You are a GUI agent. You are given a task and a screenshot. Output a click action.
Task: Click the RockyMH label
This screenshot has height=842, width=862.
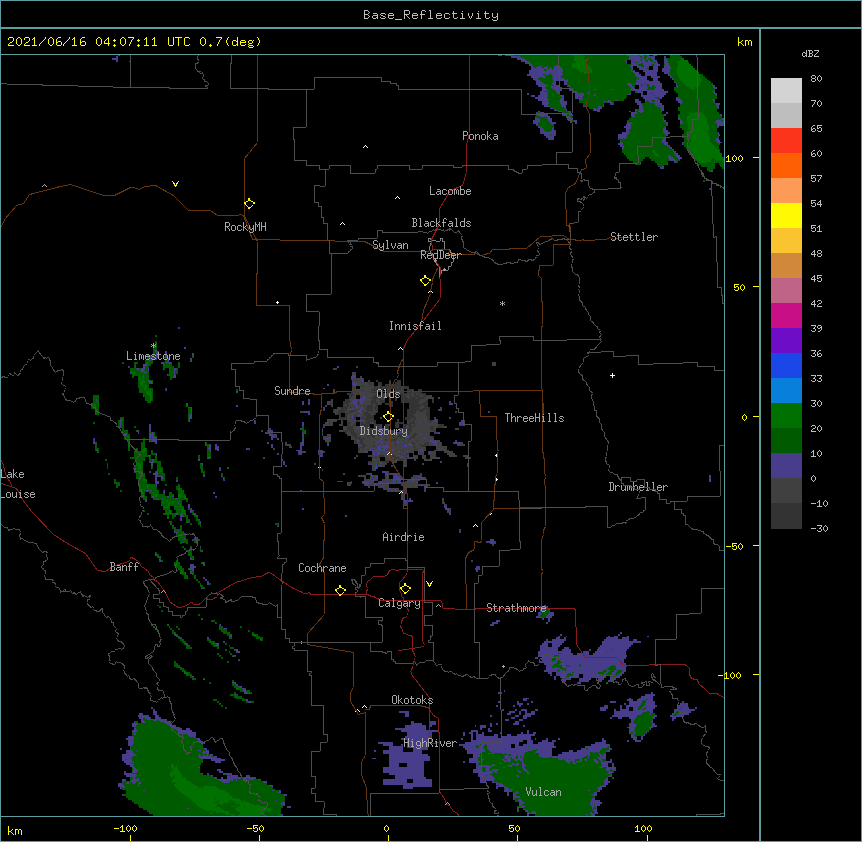(x=245, y=227)
